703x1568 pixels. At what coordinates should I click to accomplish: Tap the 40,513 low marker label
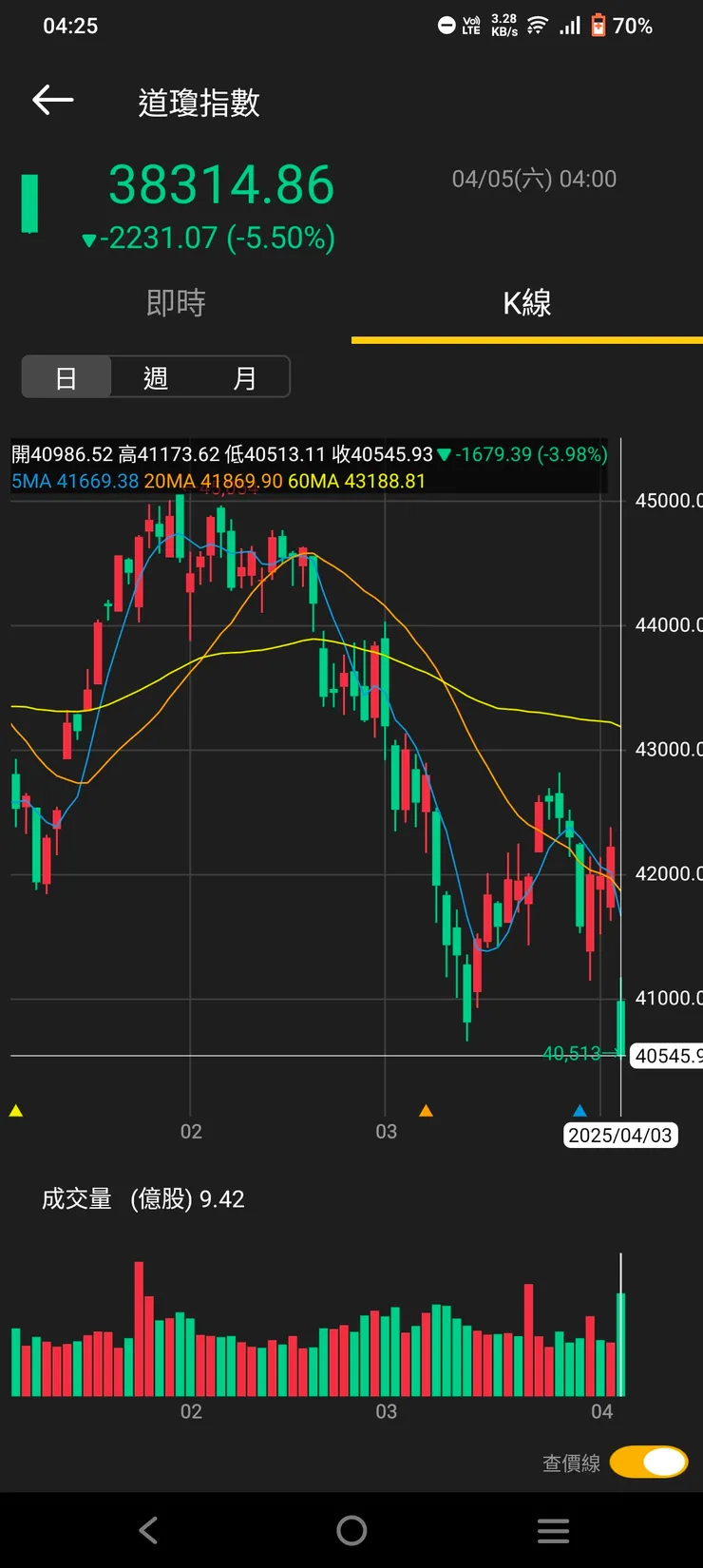[x=572, y=1053]
